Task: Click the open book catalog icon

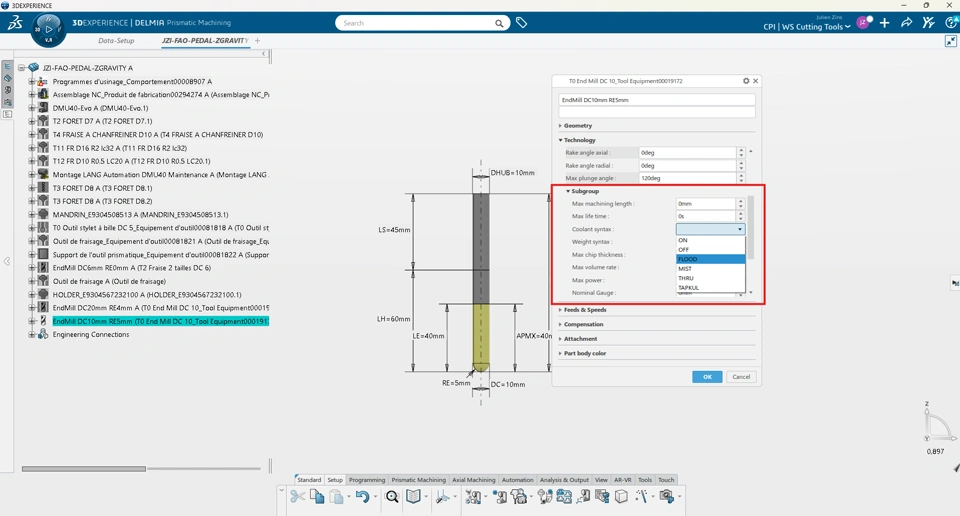Action: click(413, 496)
